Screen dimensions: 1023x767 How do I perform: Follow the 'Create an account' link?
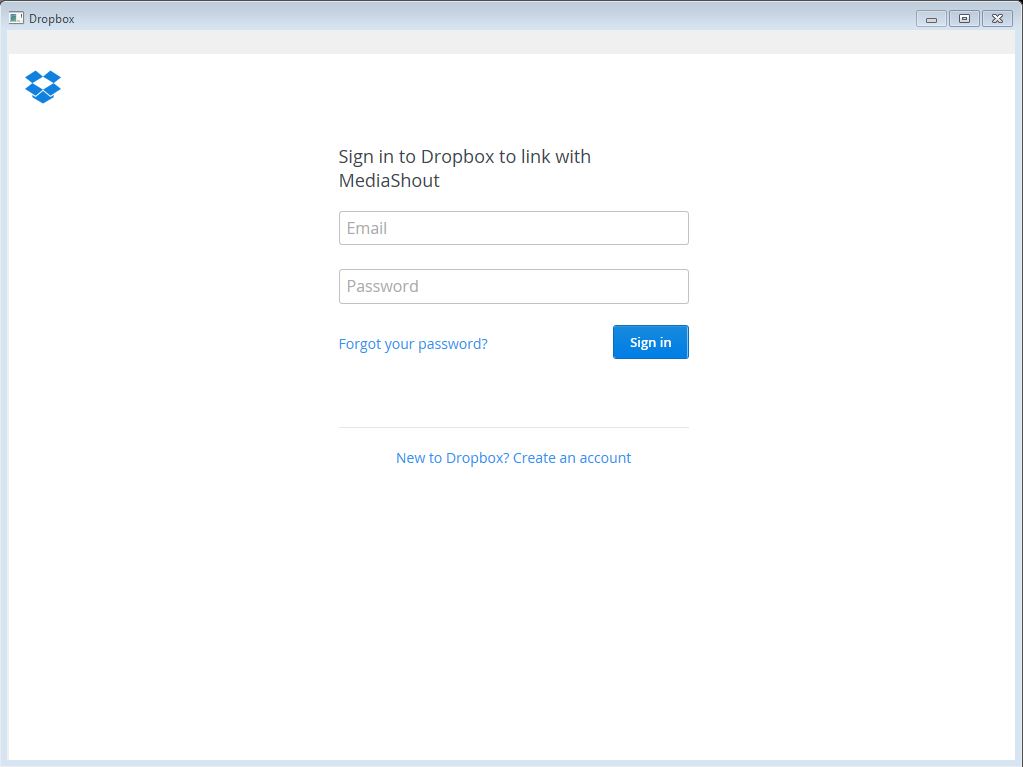point(572,458)
